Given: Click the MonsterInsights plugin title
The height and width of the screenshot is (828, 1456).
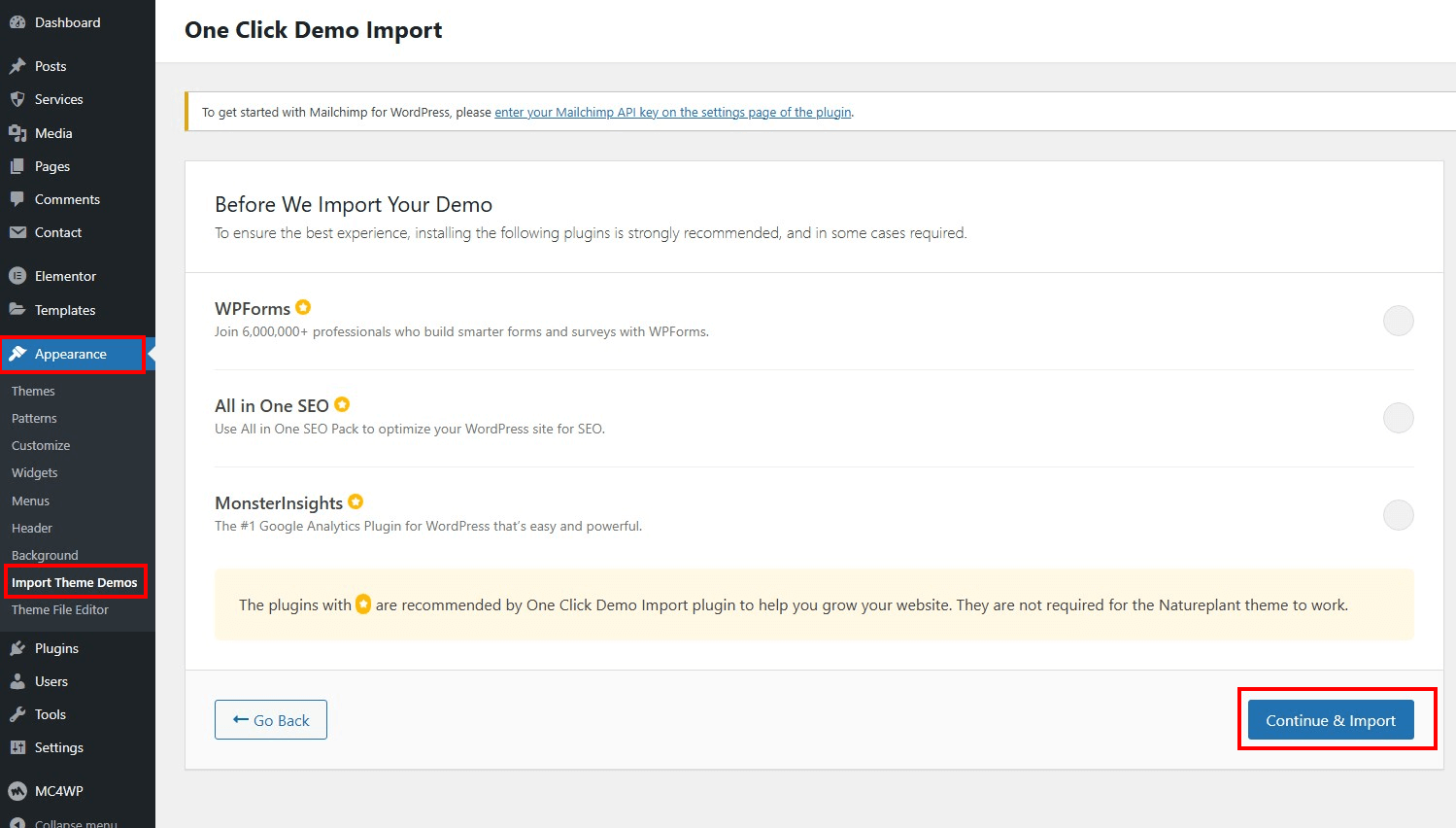Looking at the screenshot, I should [279, 502].
